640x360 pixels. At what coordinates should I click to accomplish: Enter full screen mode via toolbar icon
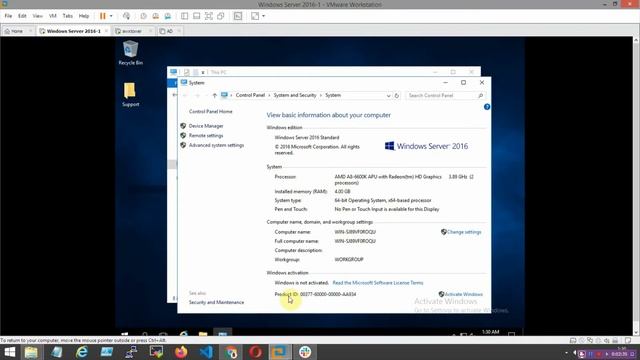point(209,16)
